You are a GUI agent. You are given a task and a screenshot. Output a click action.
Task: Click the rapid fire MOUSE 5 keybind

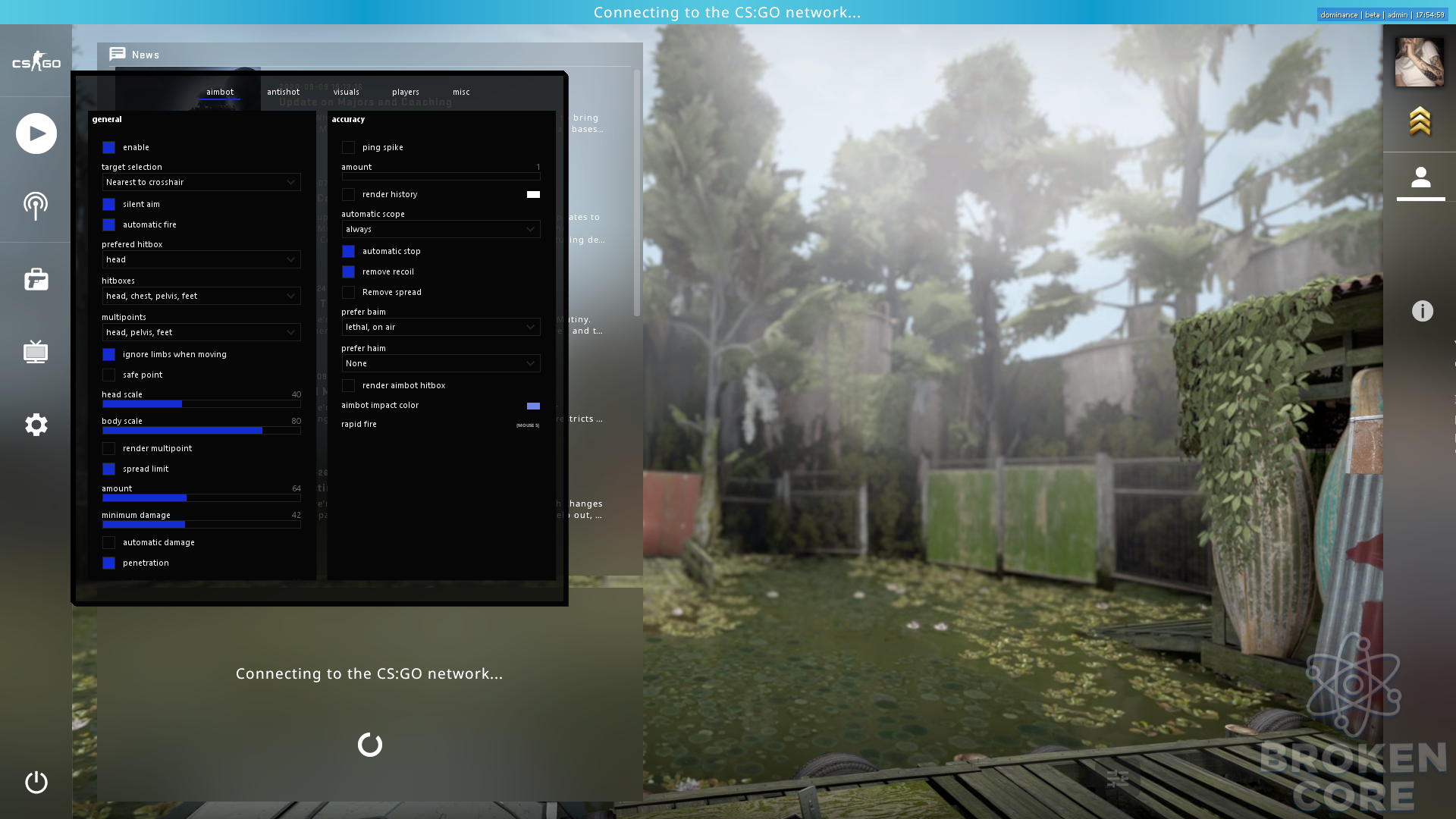pos(528,425)
